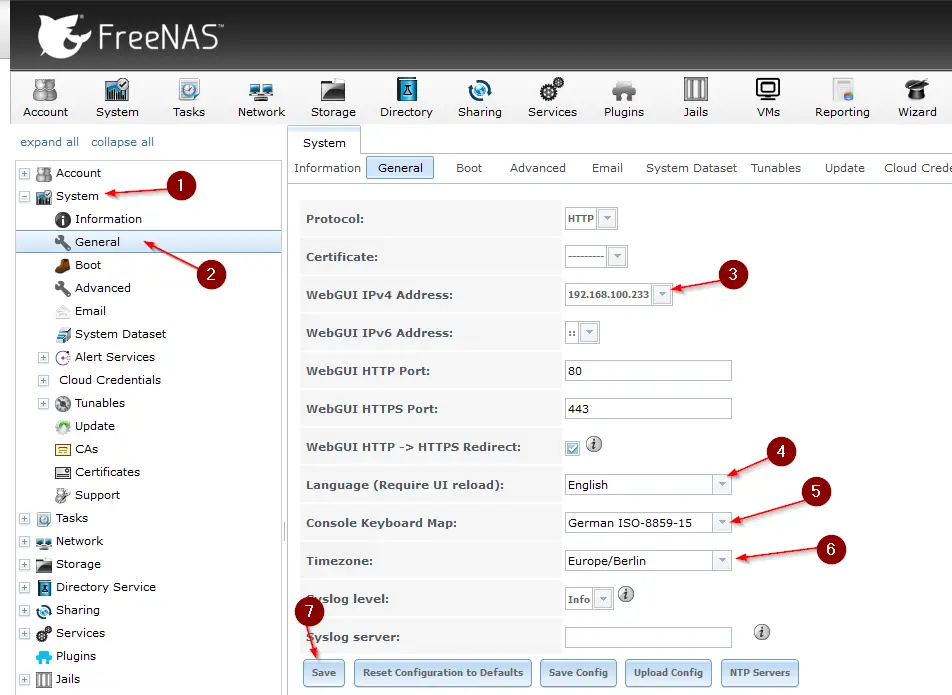952x695 pixels.
Task: Expand the Tunables tree node
Action: coord(43,404)
